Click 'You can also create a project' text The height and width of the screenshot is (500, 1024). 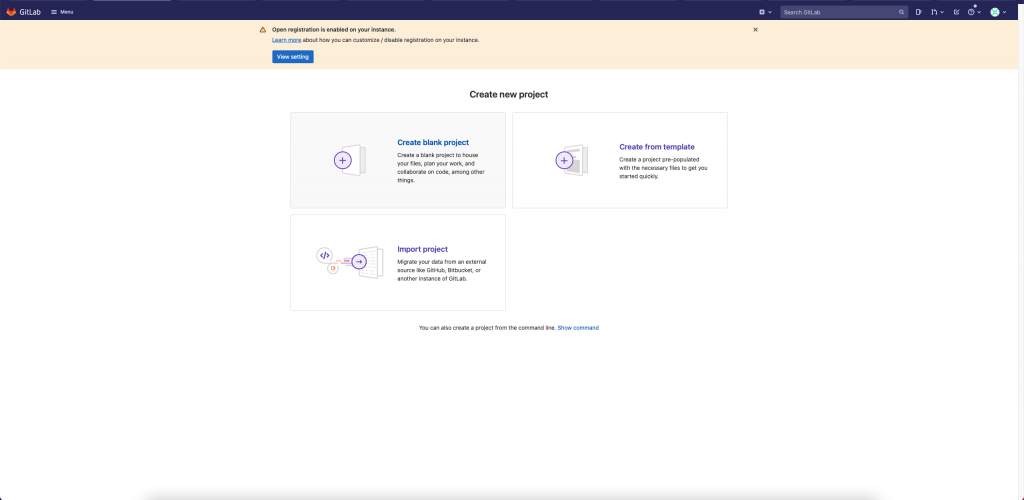point(487,328)
